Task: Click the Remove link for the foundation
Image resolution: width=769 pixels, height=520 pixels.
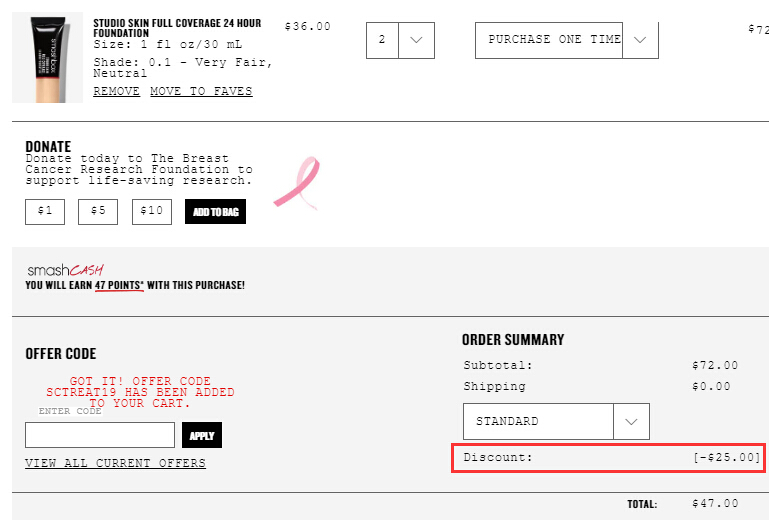Action: pos(117,91)
